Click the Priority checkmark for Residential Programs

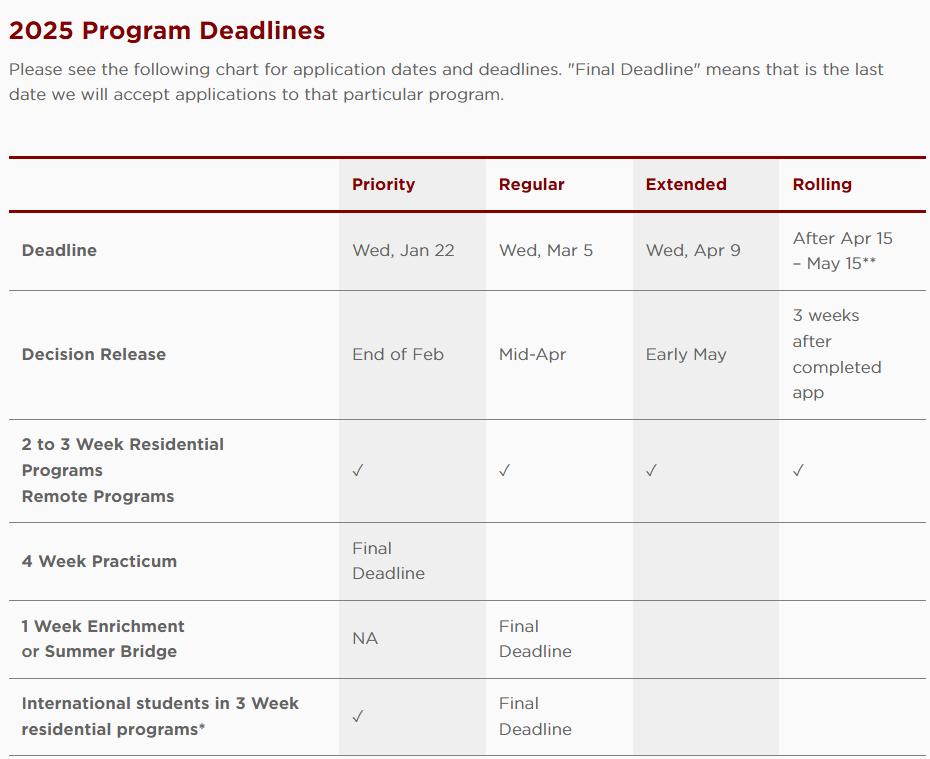point(358,471)
